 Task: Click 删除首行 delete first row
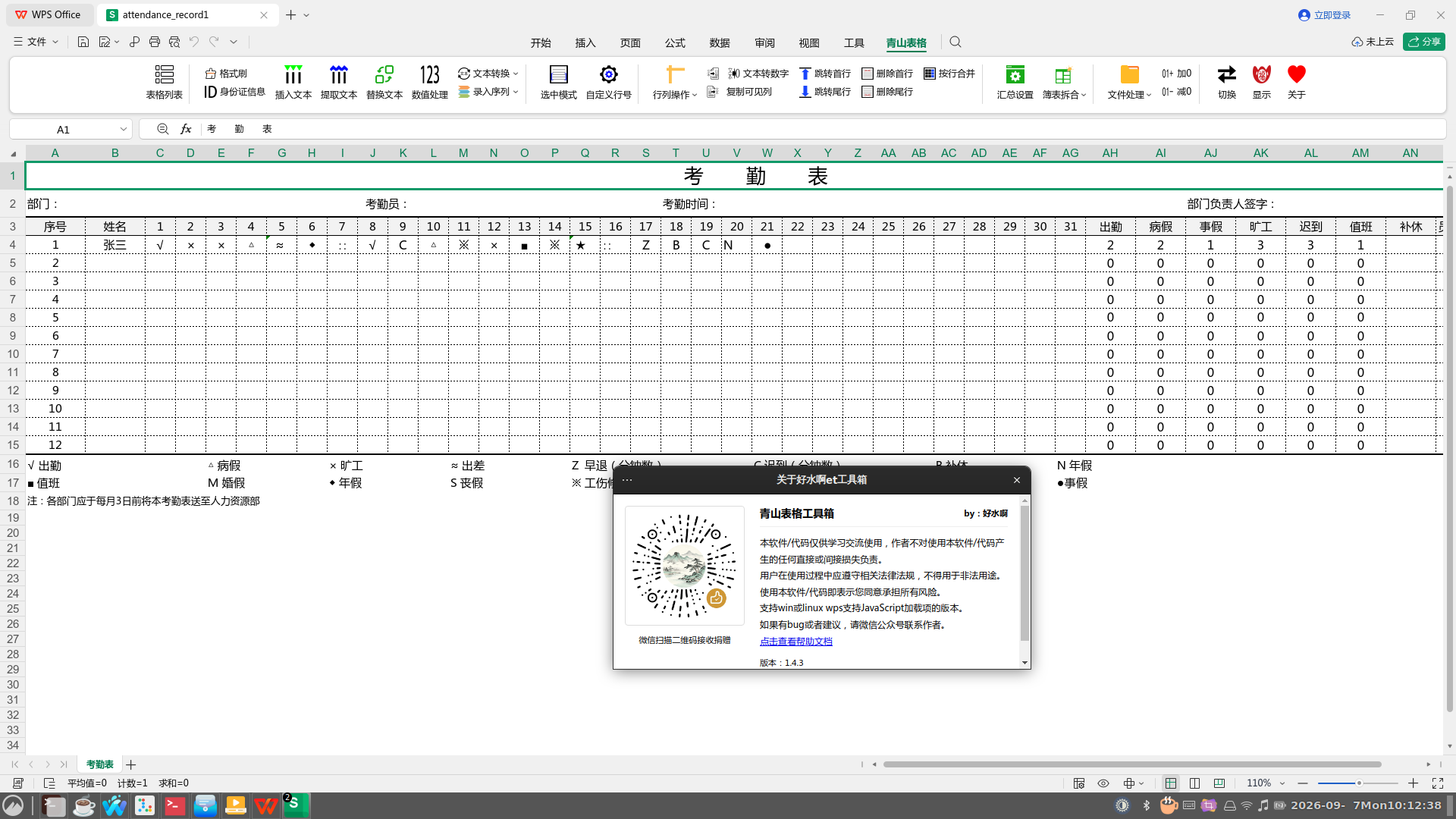[x=887, y=74]
